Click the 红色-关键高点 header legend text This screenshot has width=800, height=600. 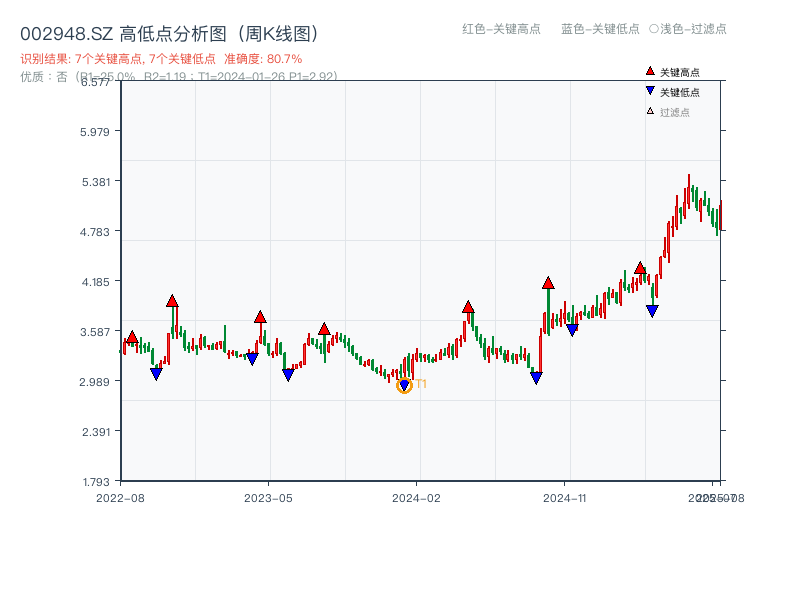pyautogui.click(x=501, y=29)
